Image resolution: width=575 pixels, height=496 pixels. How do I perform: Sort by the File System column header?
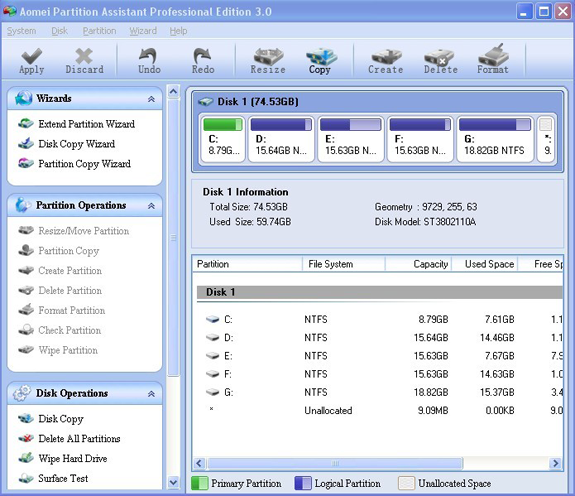(344, 264)
